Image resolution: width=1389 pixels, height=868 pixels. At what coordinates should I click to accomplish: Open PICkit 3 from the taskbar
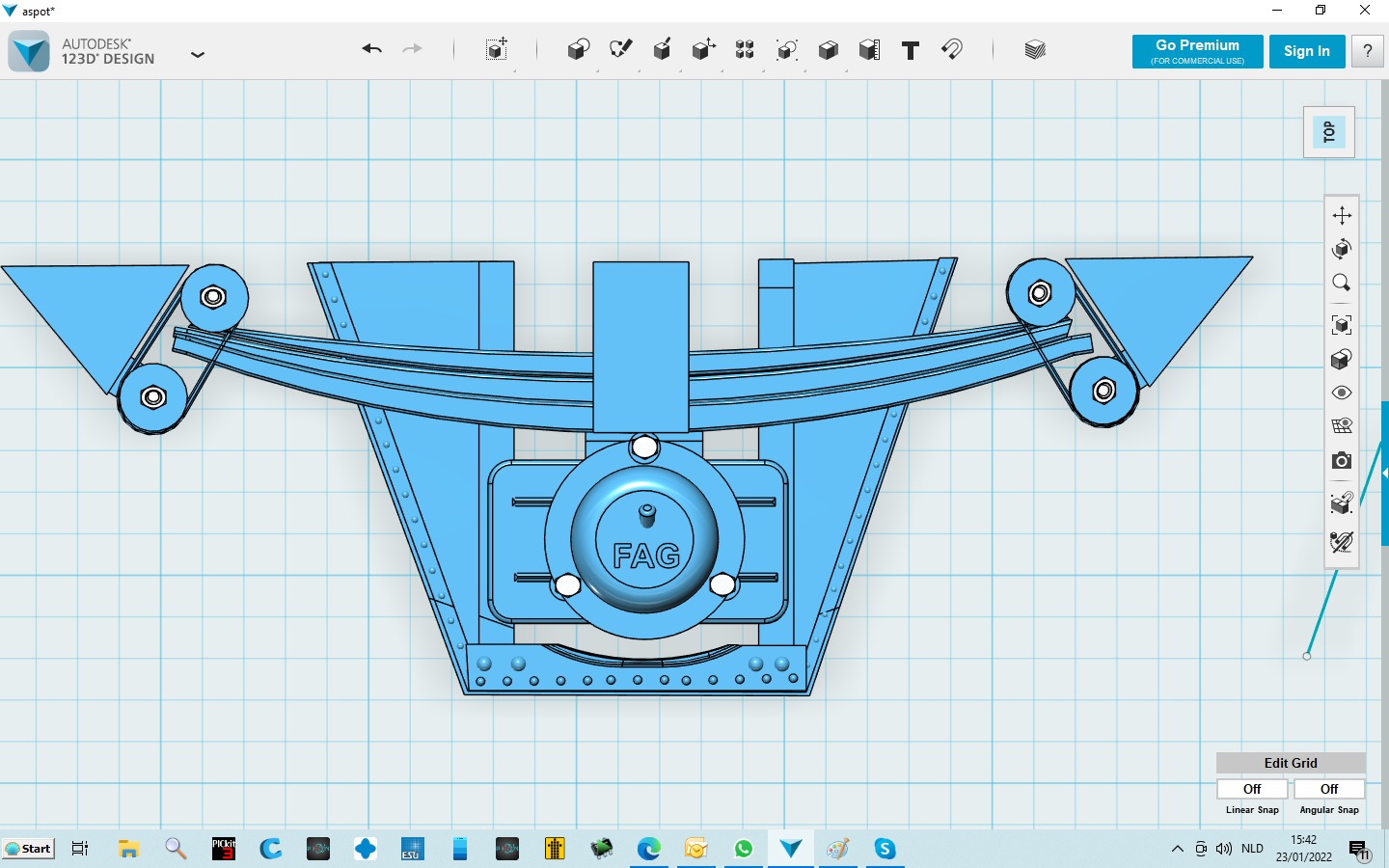(224, 849)
